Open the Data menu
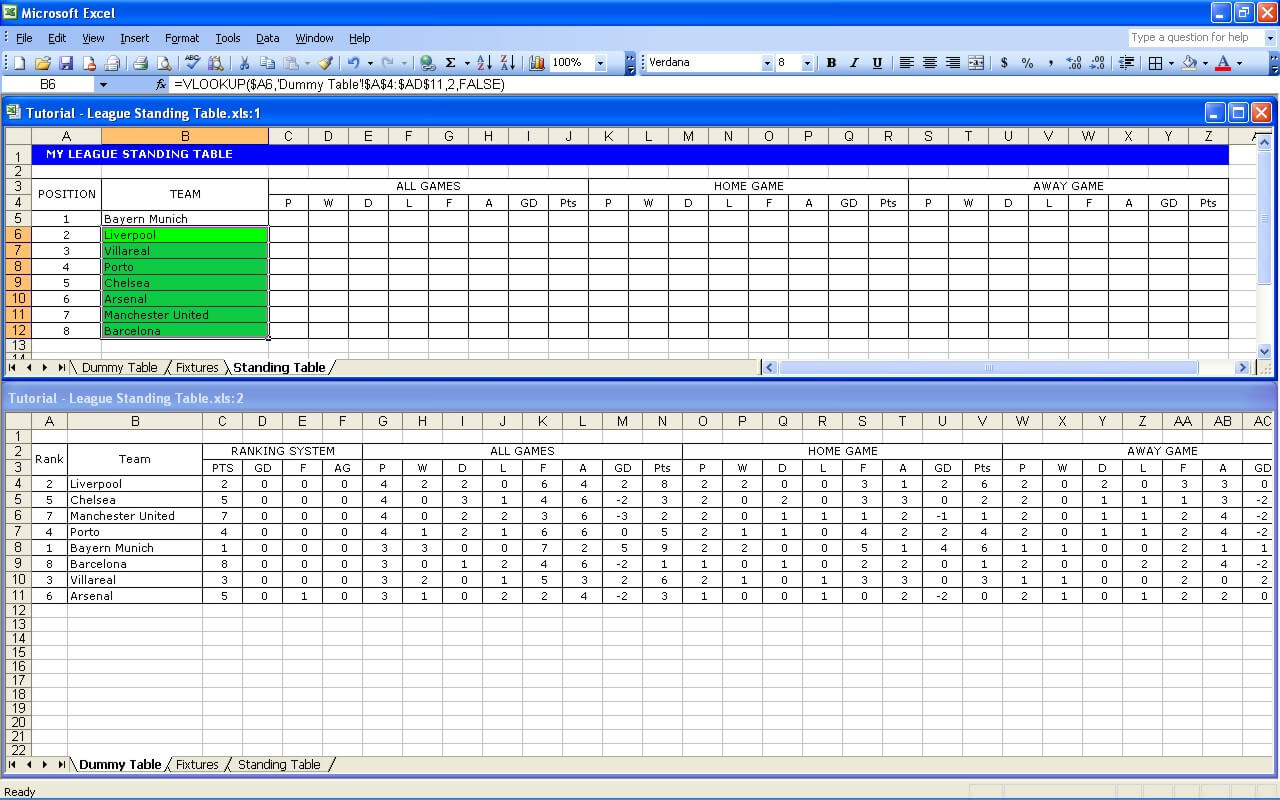Viewport: 1280px width, 800px height. point(267,38)
